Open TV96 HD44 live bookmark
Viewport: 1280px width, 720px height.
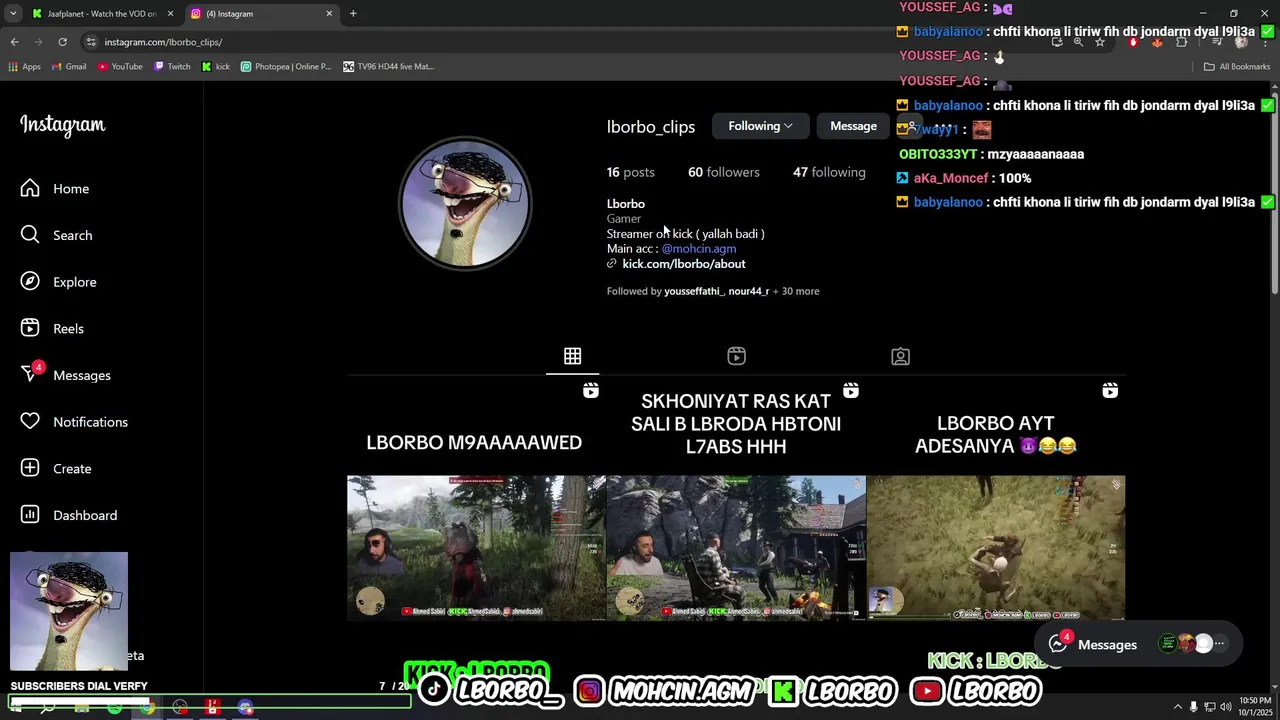[389, 67]
